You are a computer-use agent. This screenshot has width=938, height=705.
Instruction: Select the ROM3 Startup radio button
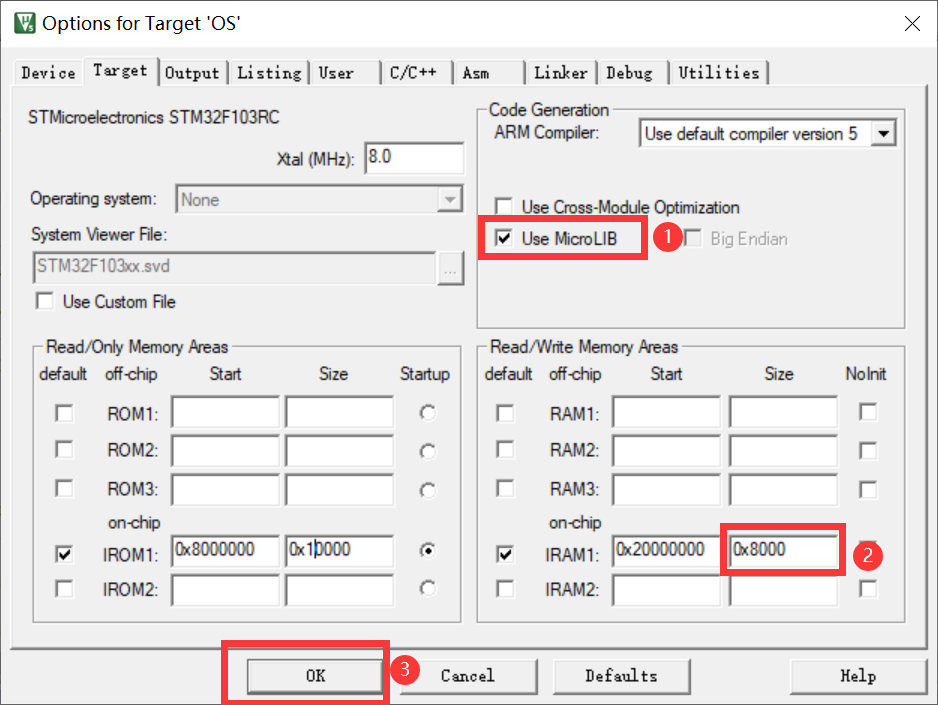pyautogui.click(x=427, y=490)
